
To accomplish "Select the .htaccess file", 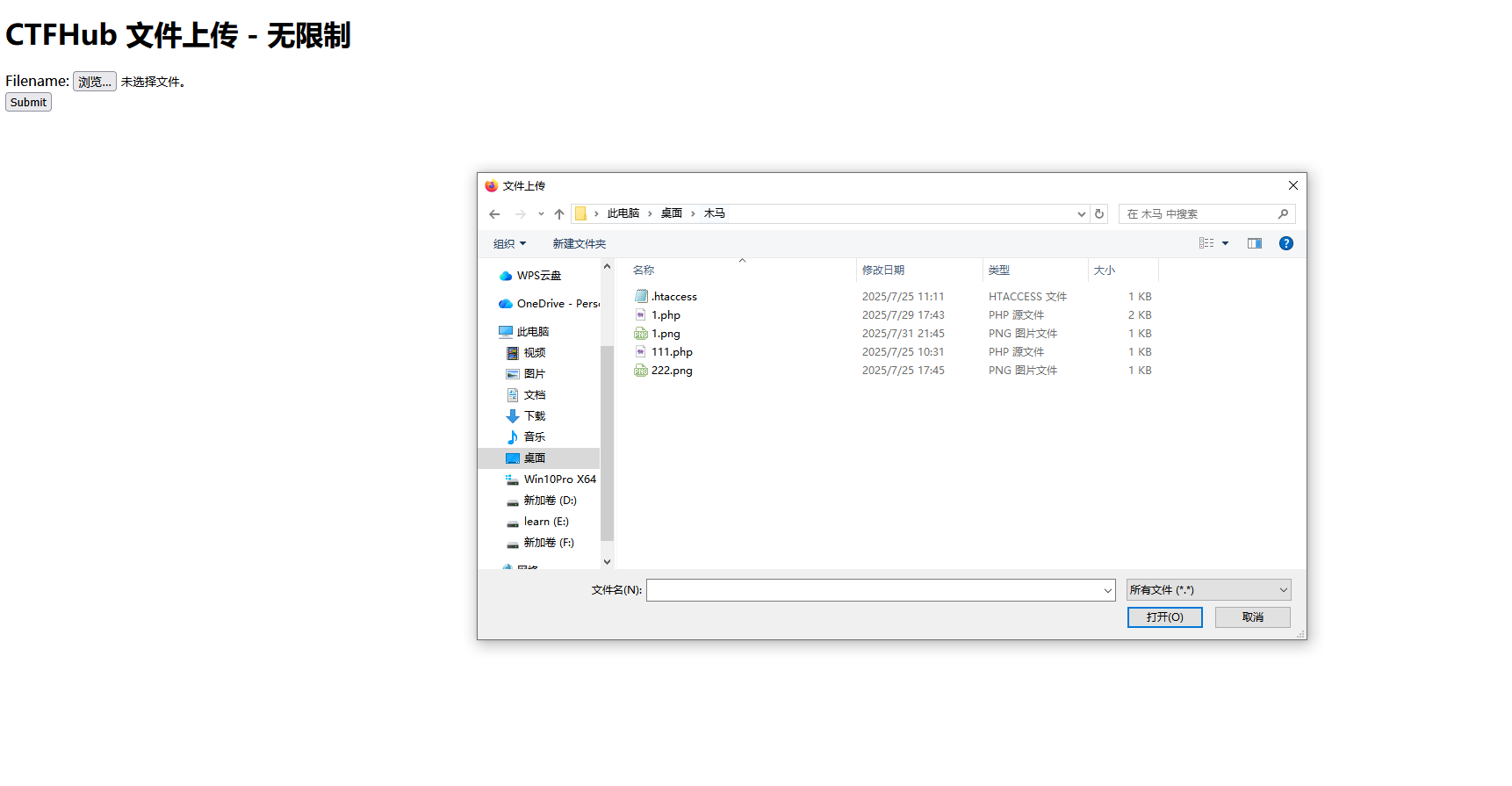I will (673, 297).
